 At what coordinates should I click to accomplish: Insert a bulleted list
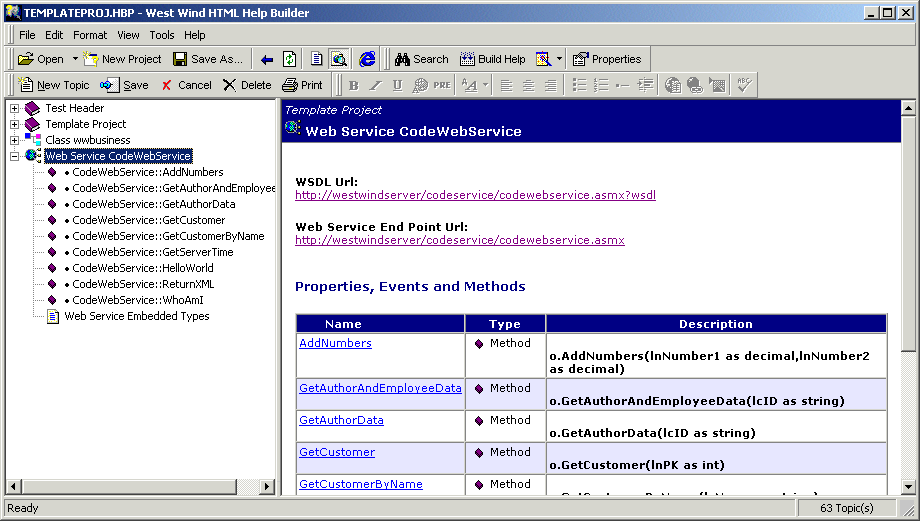[579, 86]
